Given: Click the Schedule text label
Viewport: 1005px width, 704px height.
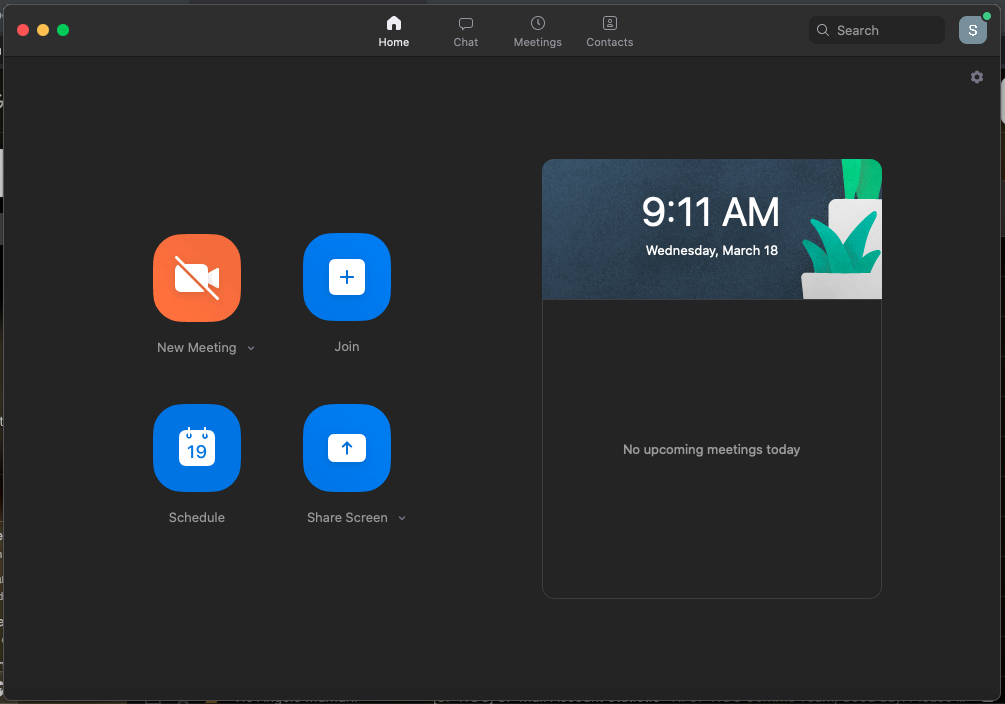Looking at the screenshot, I should click(x=197, y=518).
